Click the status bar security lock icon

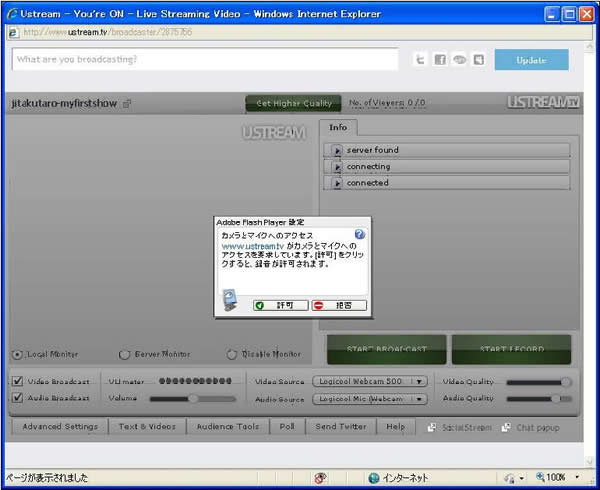(510, 478)
